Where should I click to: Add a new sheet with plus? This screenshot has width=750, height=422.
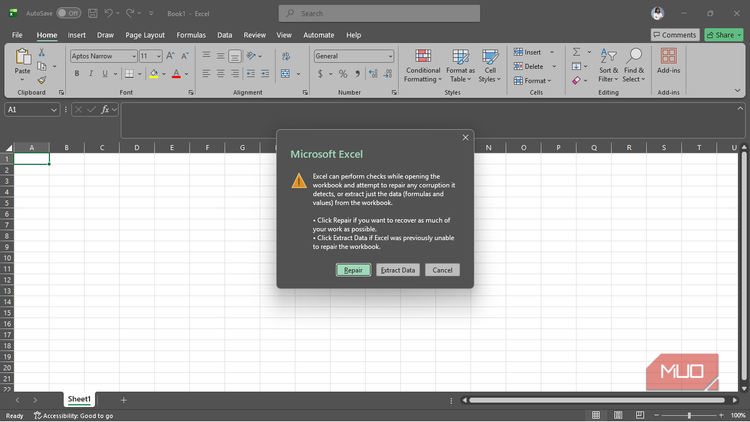pos(123,400)
